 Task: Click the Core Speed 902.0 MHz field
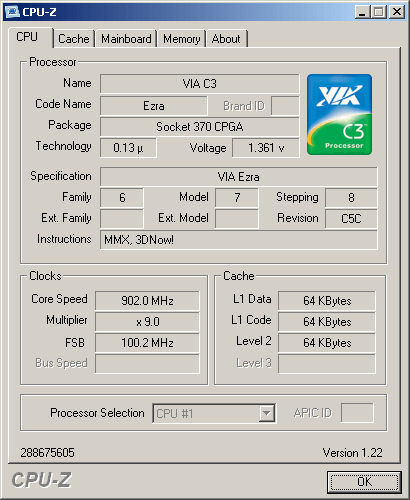pyautogui.click(x=147, y=301)
